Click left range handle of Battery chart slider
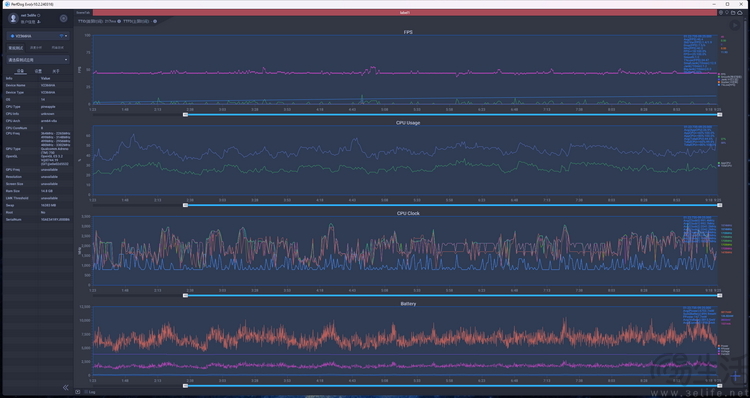This screenshot has width=750, height=398. tap(185, 386)
